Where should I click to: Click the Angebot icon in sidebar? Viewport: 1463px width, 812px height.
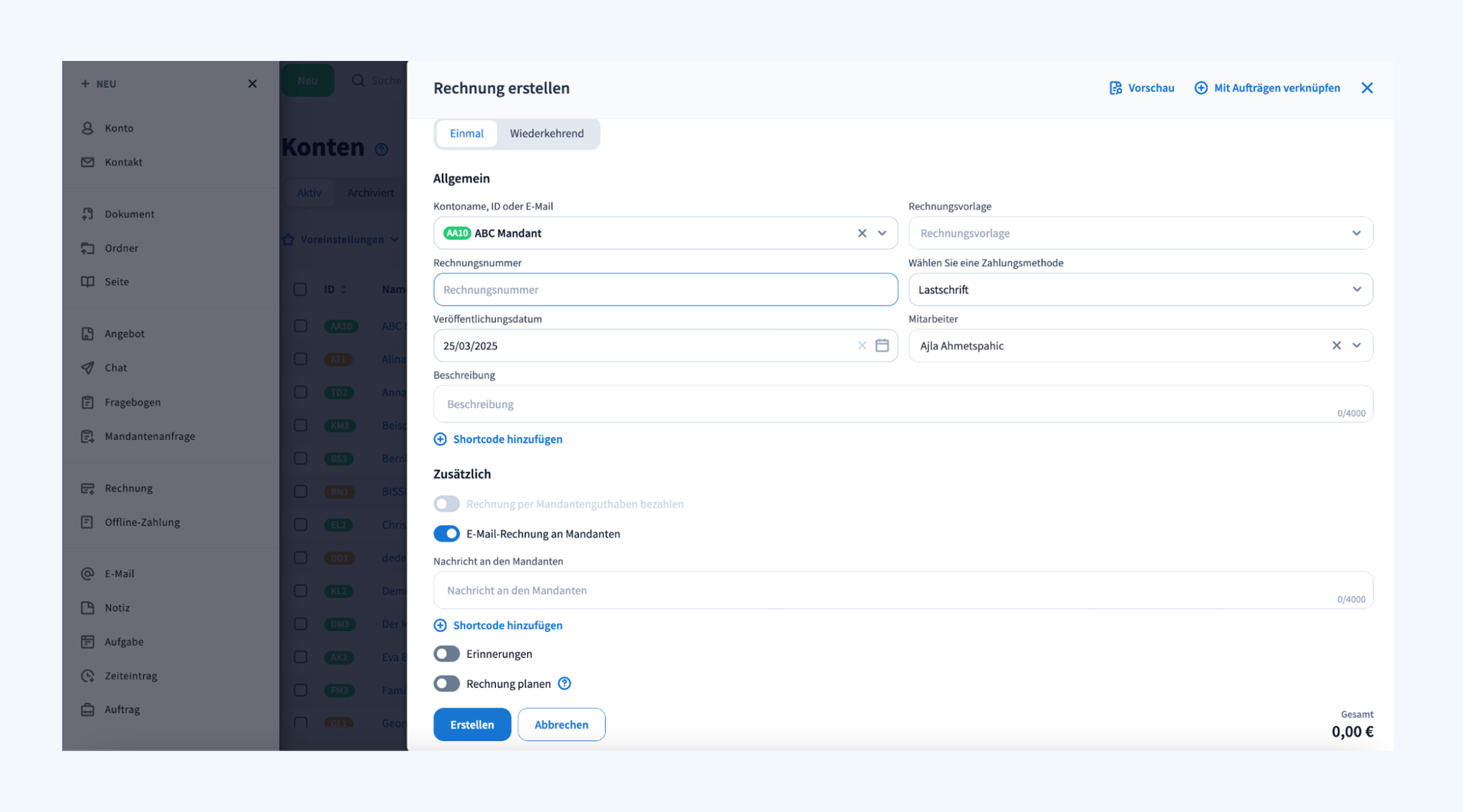pyautogui.click(x=88, y=333)
